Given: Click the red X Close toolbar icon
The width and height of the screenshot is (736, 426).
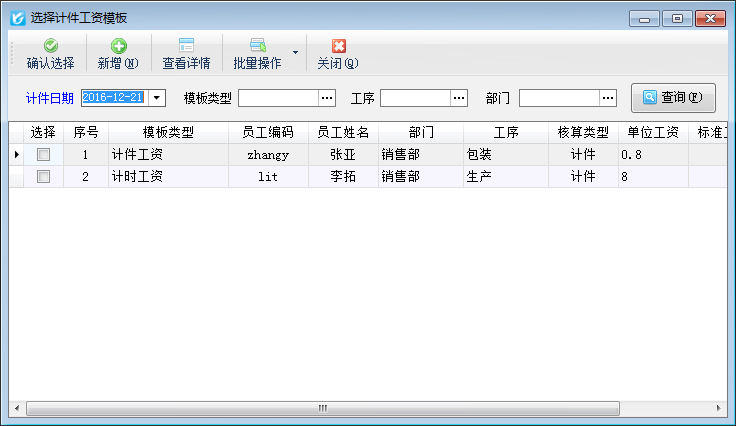Looking at the screenshot, I should [x=338, y=46].
